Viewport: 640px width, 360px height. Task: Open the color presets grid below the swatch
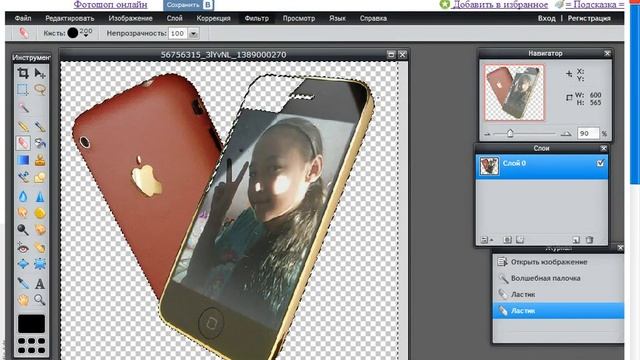31,345
